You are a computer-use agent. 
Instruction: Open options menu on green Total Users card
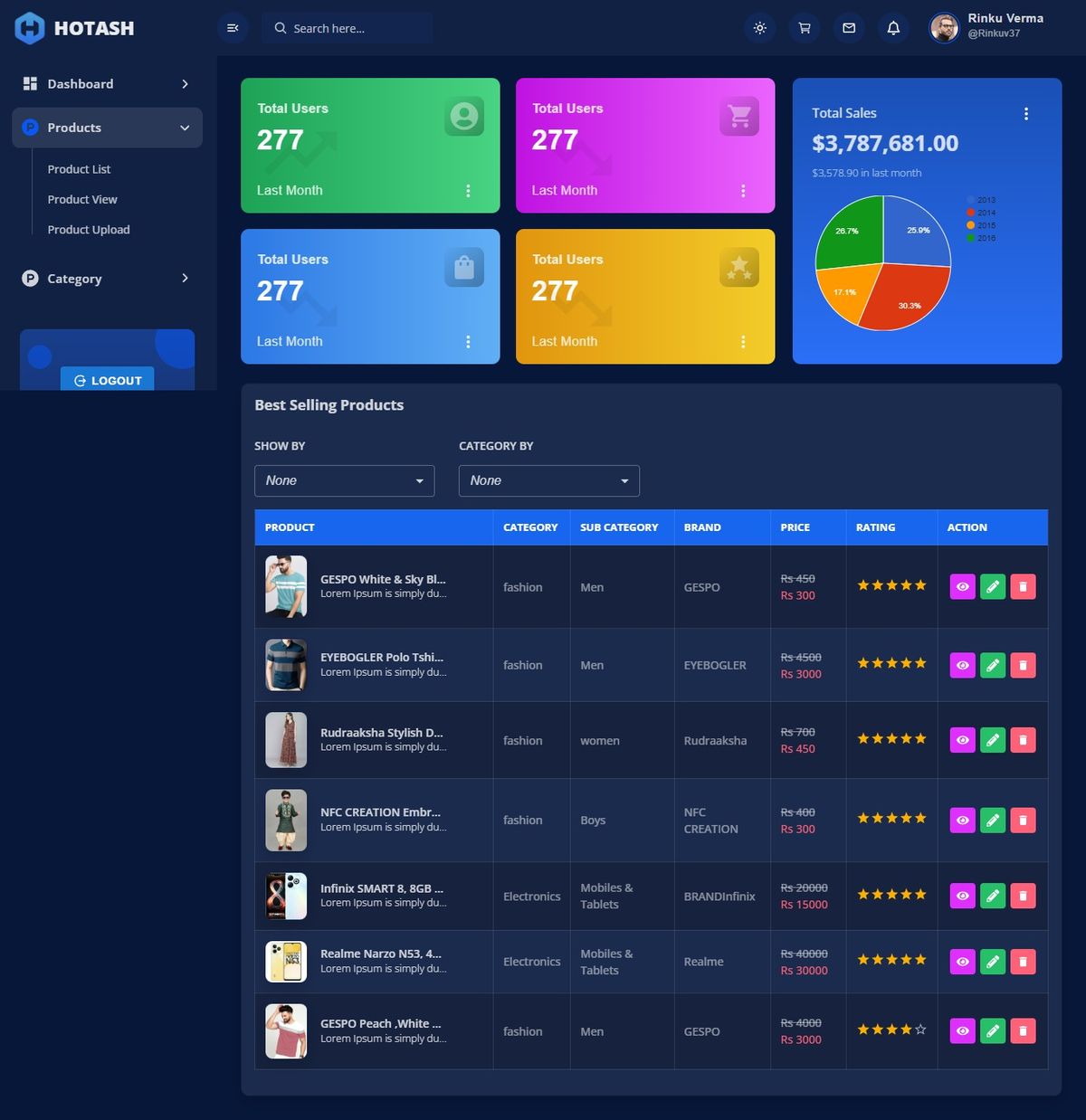468,191
